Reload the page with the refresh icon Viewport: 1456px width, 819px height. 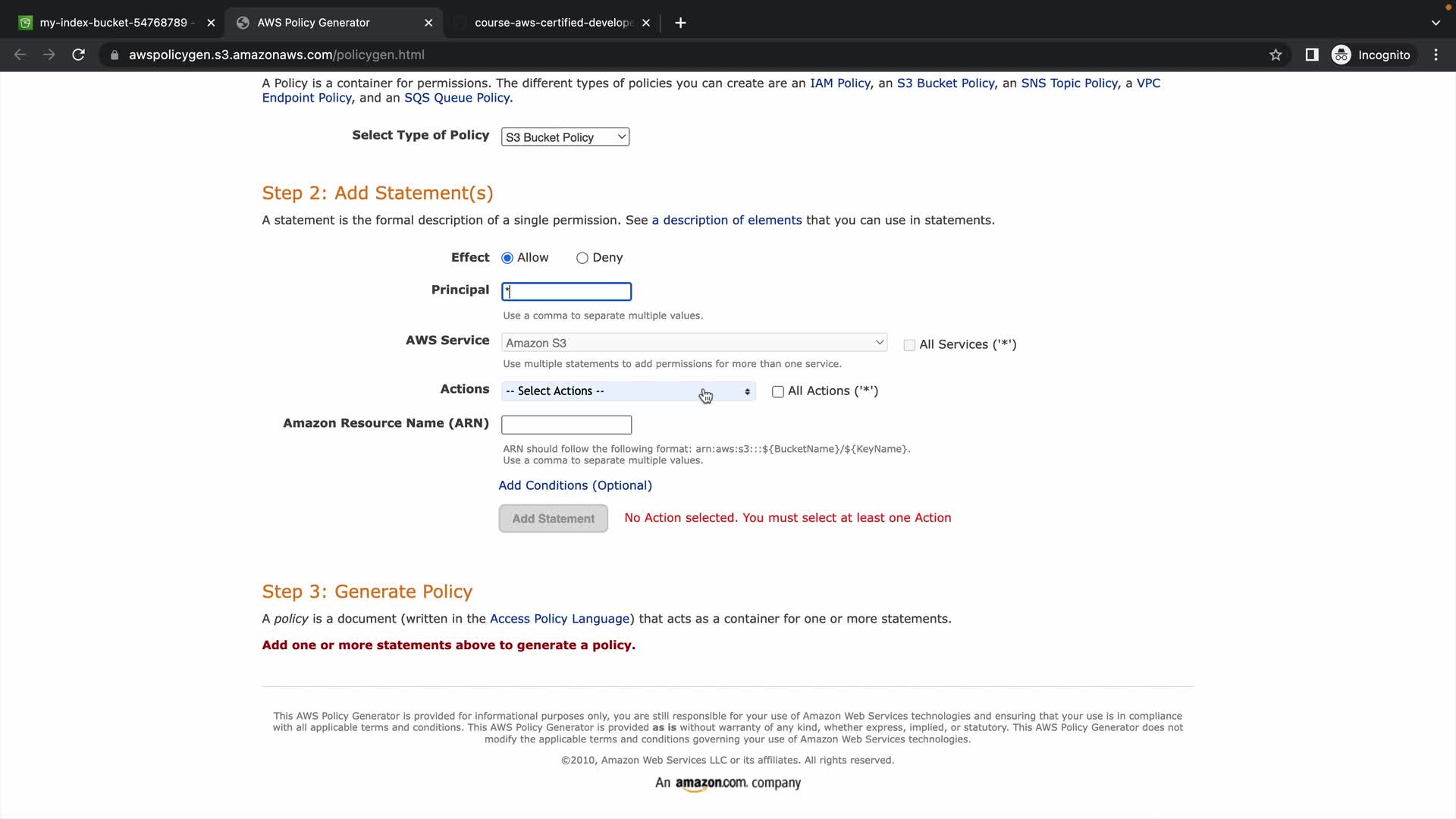78,55
